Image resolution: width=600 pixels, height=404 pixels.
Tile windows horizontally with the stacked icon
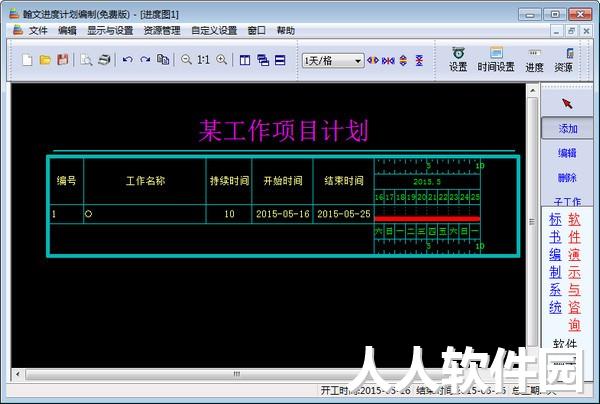280,60
